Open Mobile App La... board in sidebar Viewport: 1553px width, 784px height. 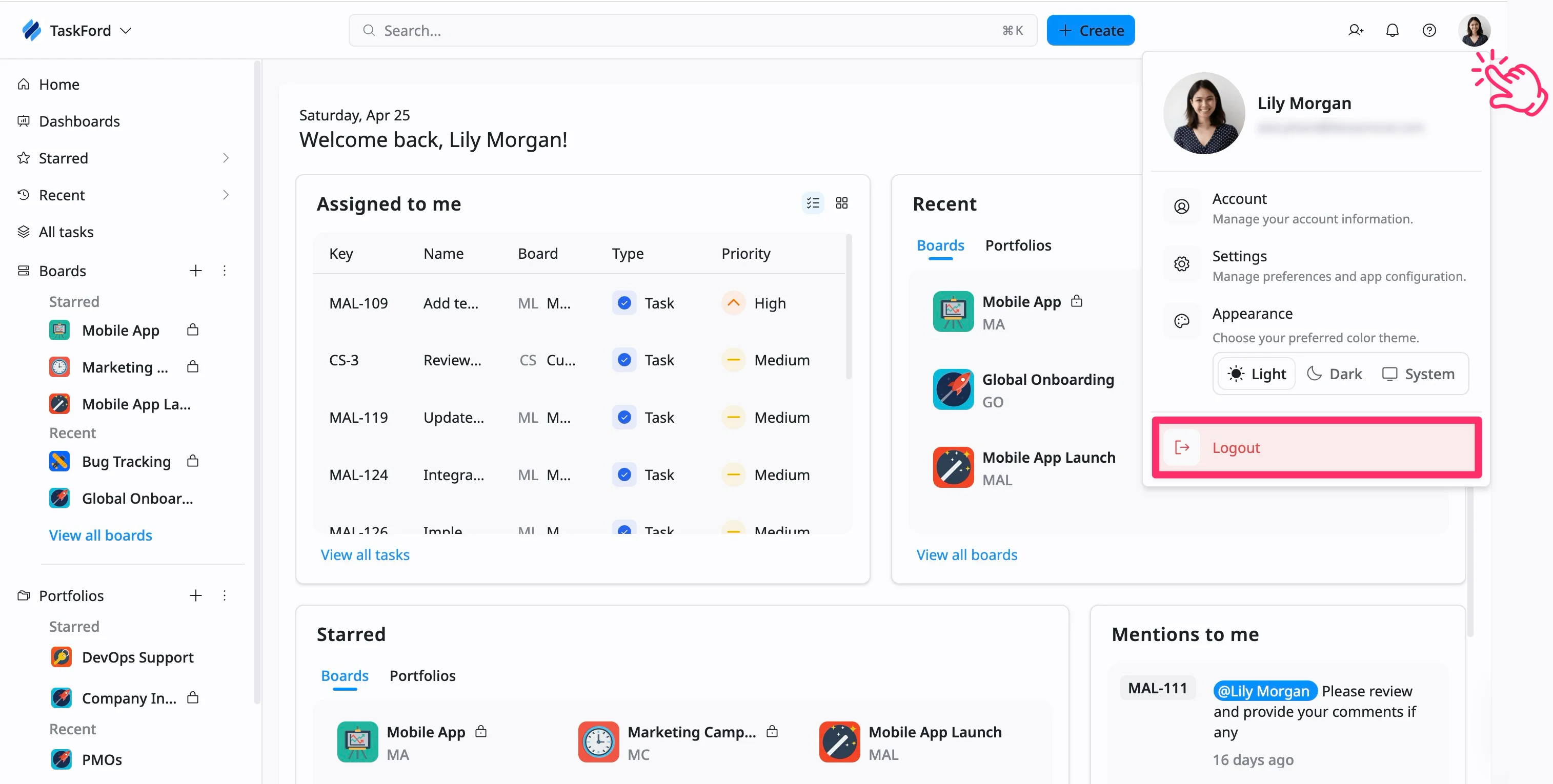click(x=120, y=404)
